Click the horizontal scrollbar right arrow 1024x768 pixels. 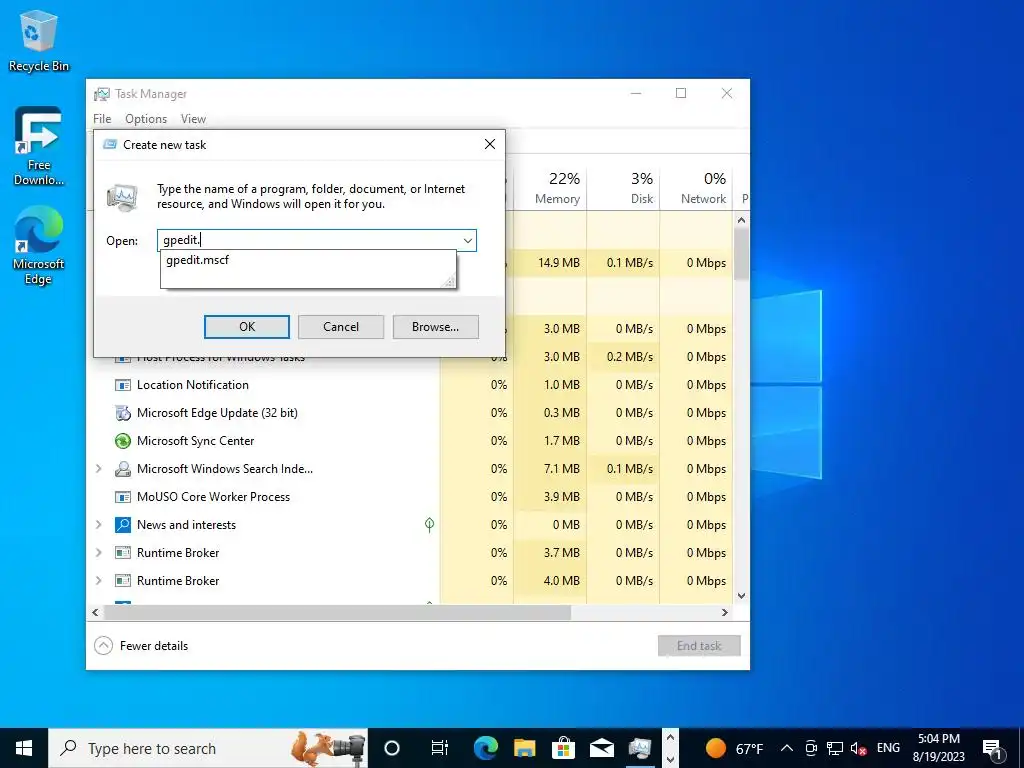pyautogui.click(x=724, y=613)
